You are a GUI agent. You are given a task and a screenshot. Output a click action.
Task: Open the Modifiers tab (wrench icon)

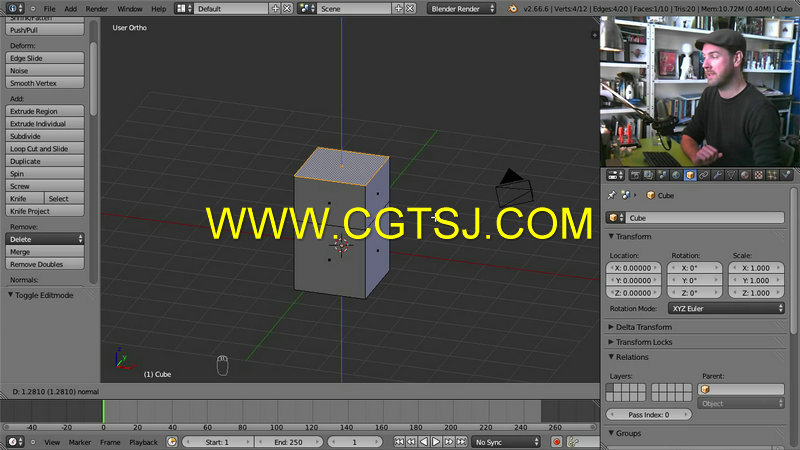(717, 175)
